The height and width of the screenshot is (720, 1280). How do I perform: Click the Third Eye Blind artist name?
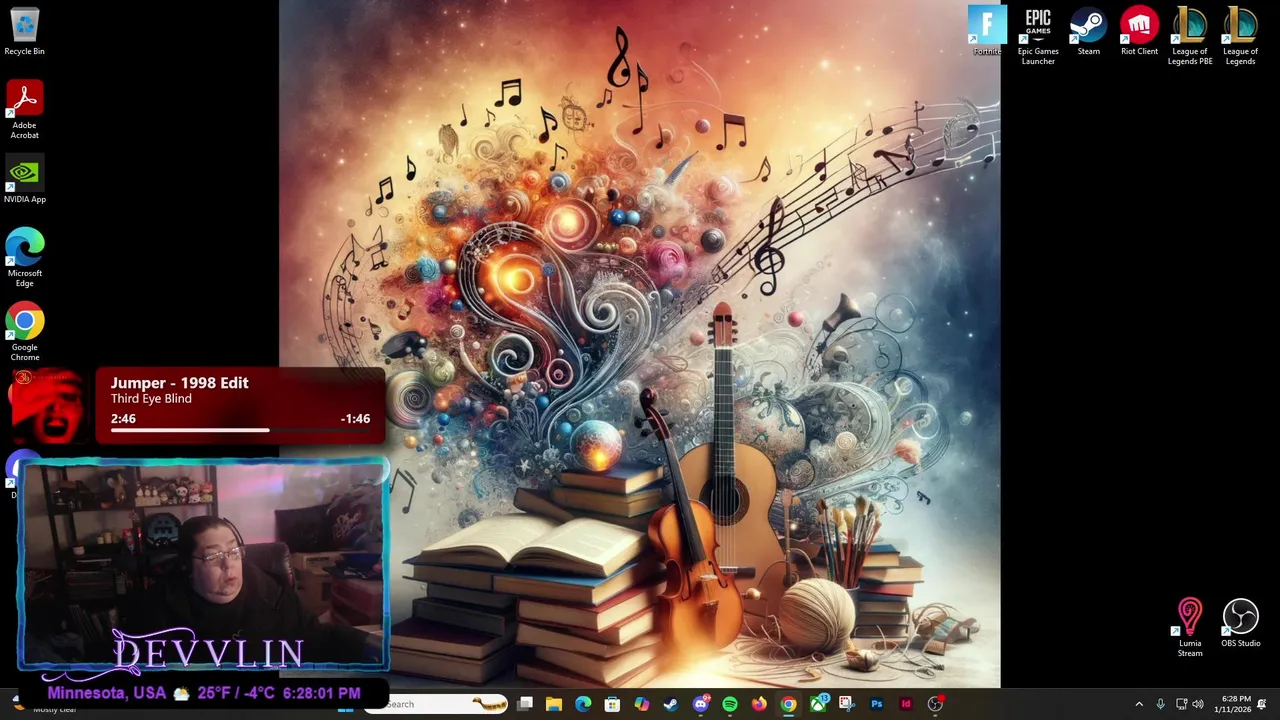151,399
